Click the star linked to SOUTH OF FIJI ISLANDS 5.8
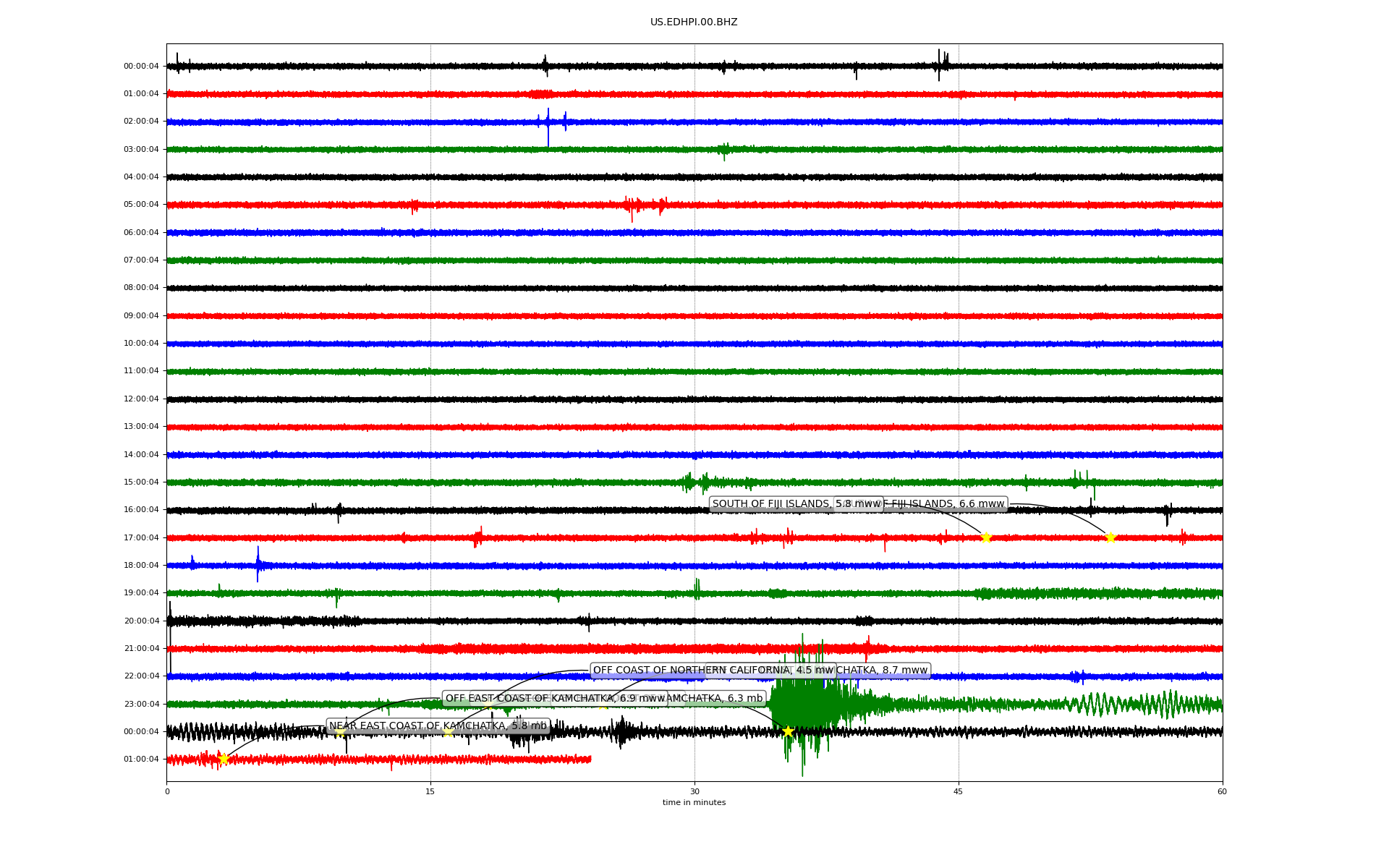 [985, 537]
